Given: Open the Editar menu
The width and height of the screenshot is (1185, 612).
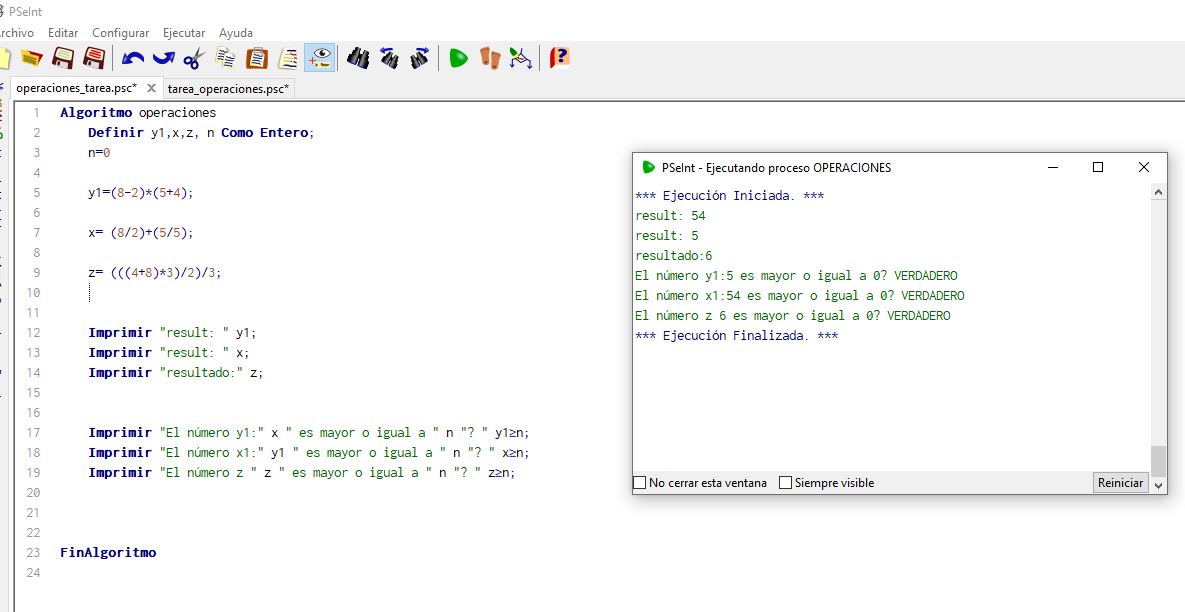Looking at the screenshot, I should click(x=63, y=33).
